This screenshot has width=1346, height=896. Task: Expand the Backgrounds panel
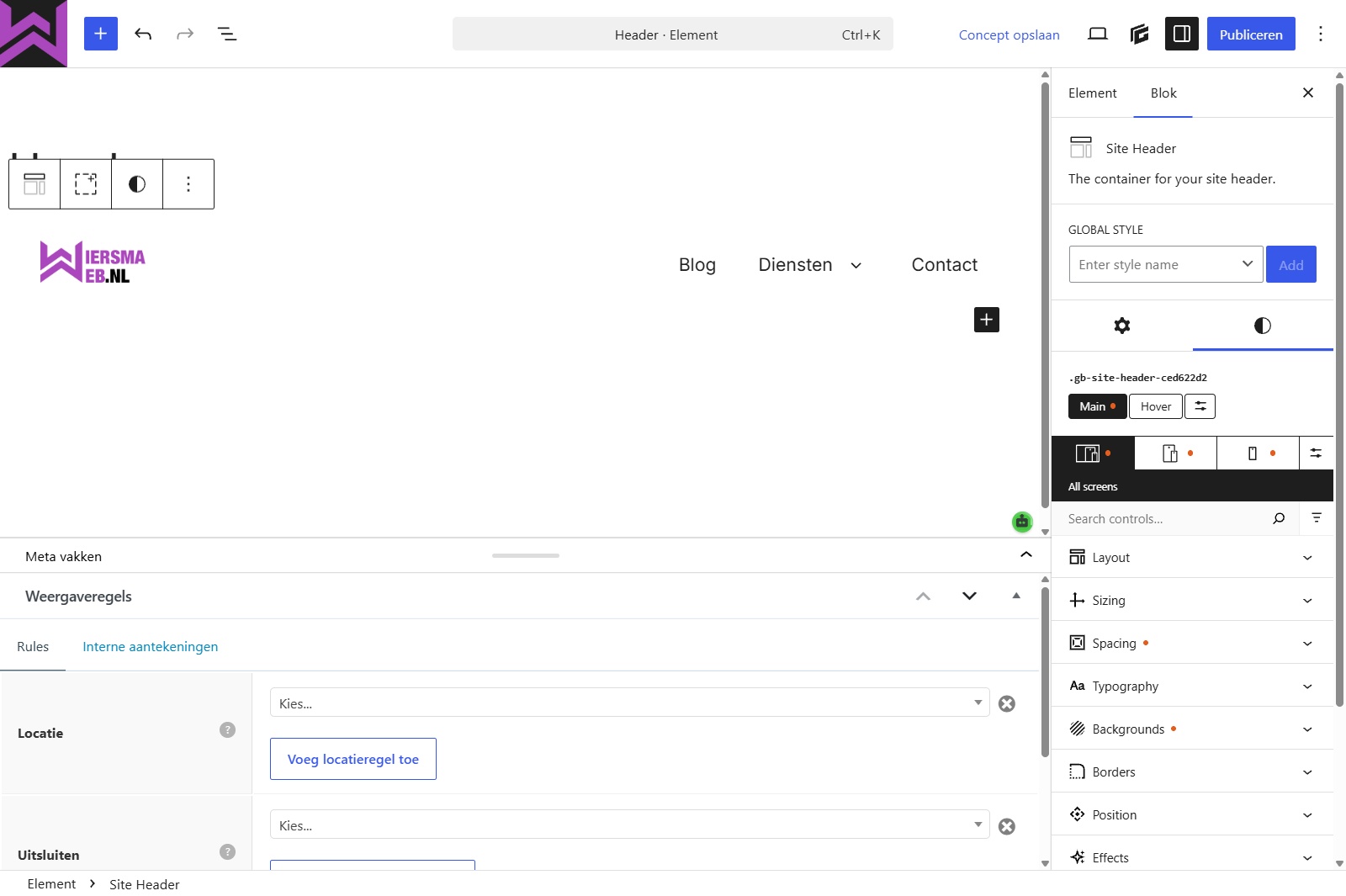click(1192, 729)
